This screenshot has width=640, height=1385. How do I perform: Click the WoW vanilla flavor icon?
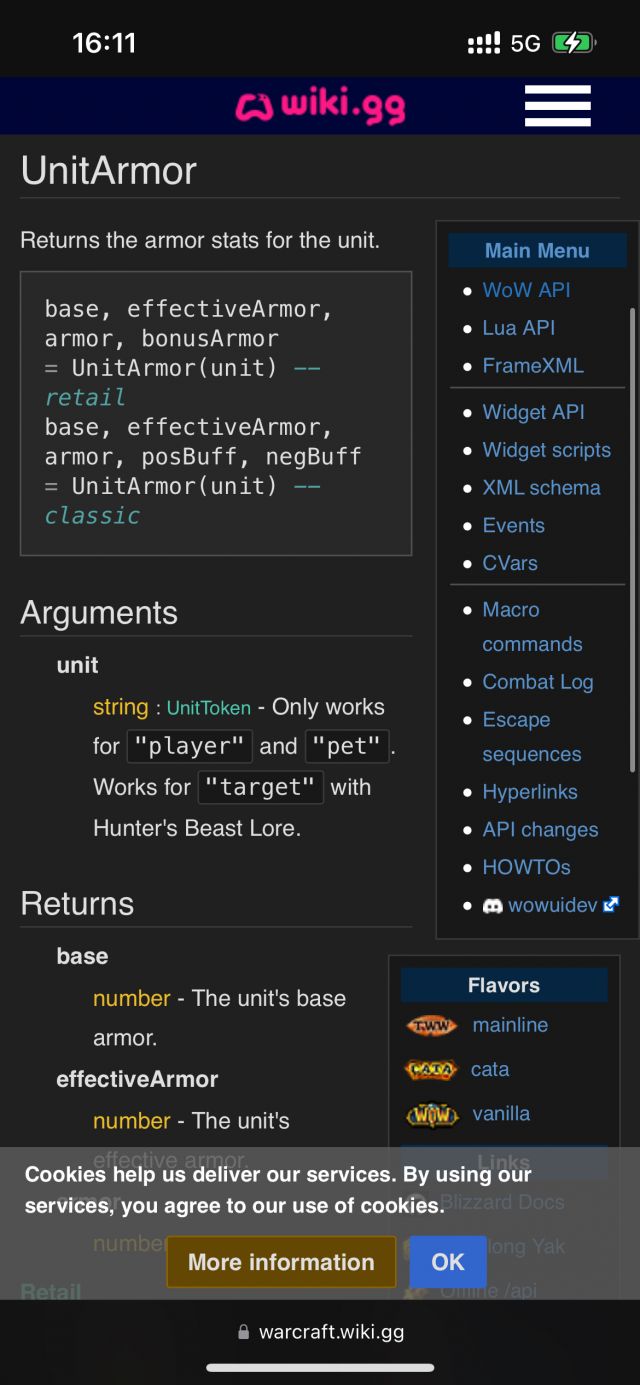[x=432, y=1114]
